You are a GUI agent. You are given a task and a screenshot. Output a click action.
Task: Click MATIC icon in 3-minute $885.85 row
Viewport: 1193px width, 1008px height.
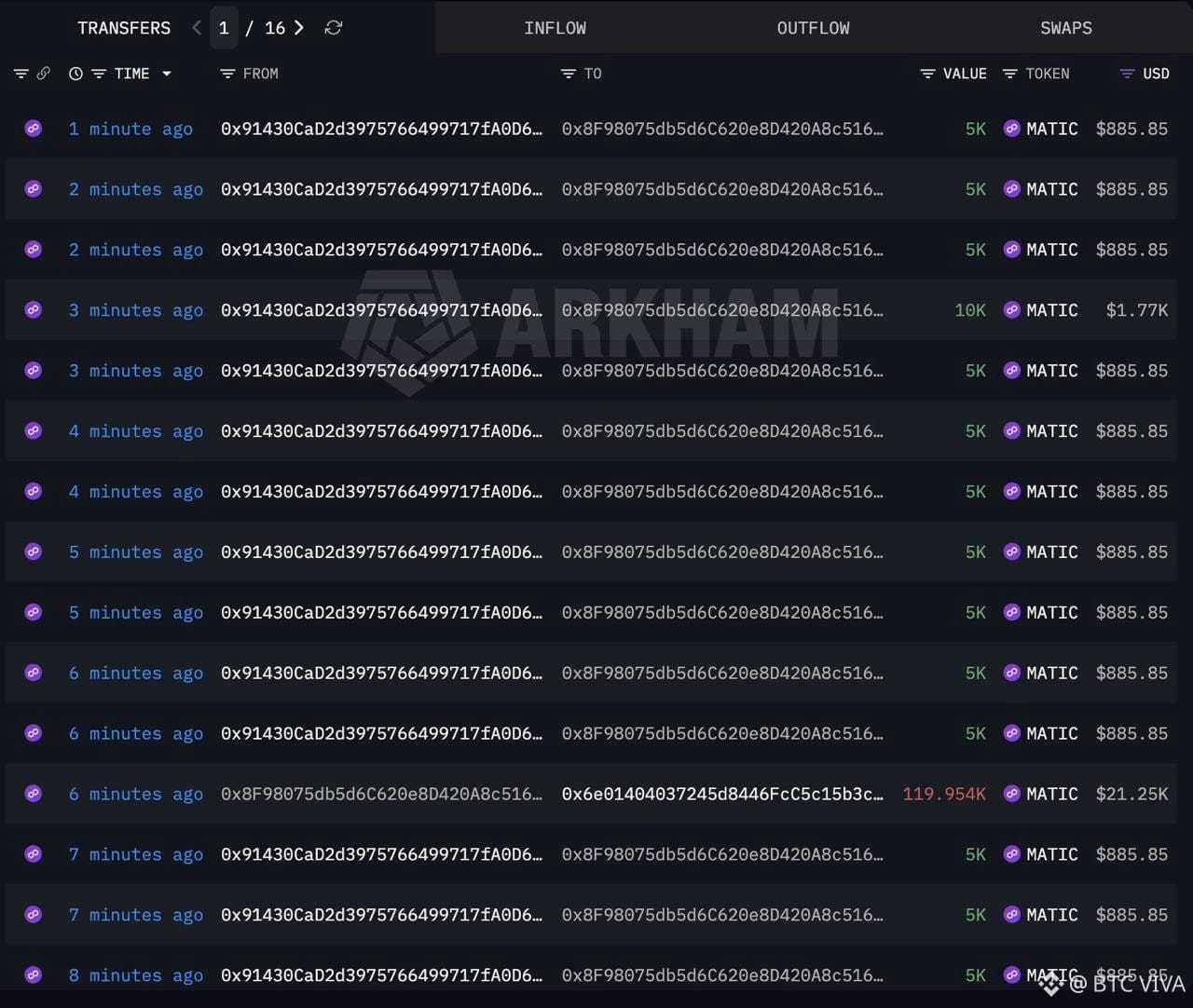tap(1012, 371)
